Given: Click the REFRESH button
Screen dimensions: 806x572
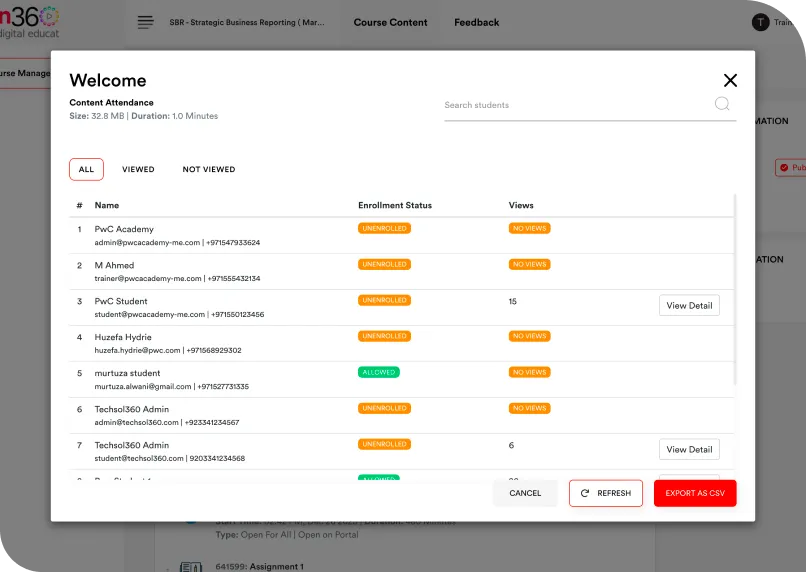Looking at the screenshot, I should [x=606, y=493].
